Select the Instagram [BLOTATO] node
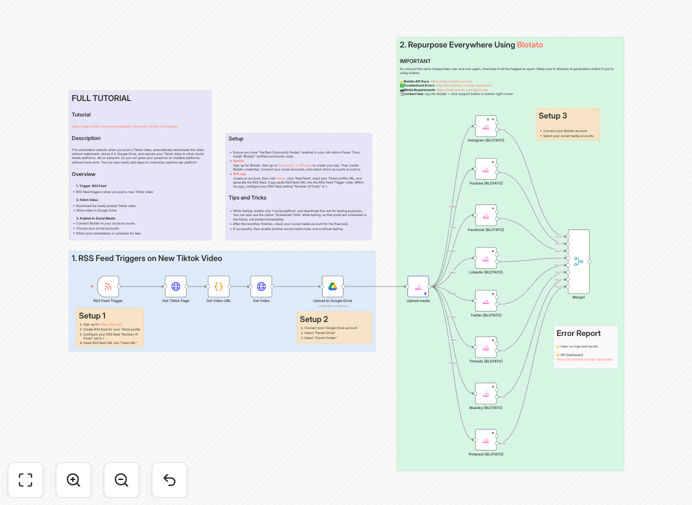 (x=486, y=126)
